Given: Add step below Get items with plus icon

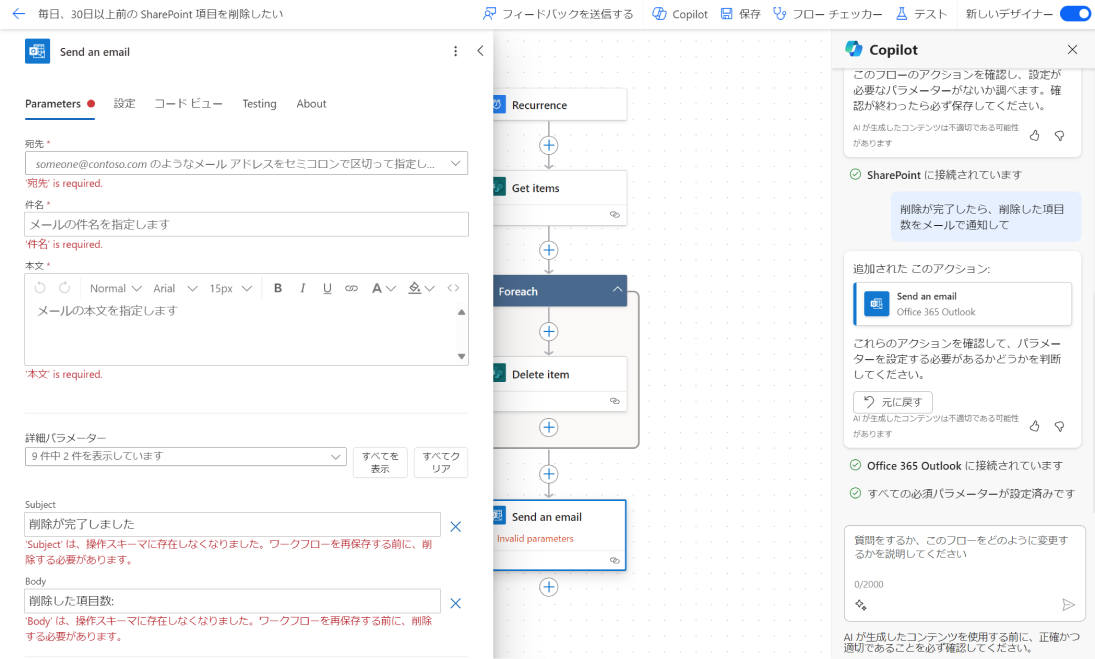Looking at the screenshot, I should pos(549,250).
